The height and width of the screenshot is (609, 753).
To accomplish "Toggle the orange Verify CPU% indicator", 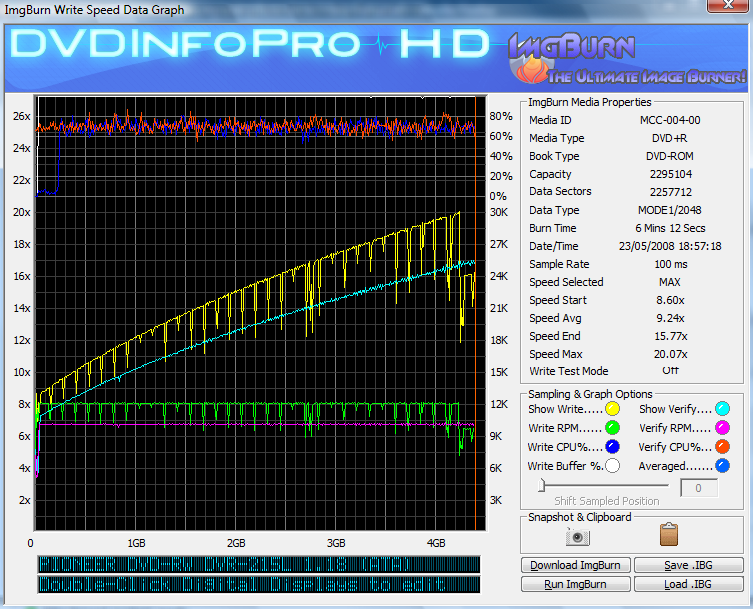I will (722, 447).
